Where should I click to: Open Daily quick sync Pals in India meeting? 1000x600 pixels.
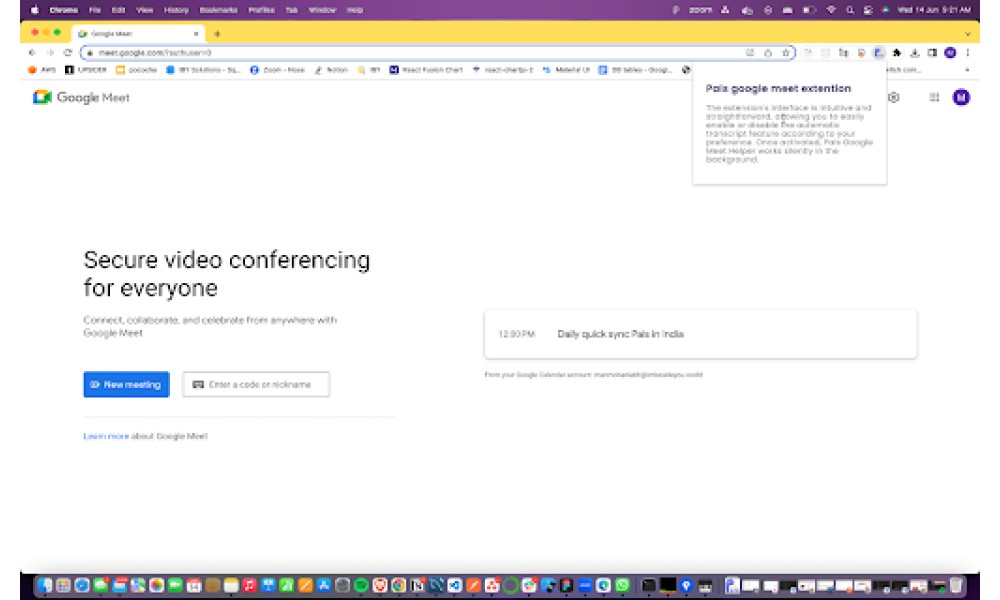point(700,334)
